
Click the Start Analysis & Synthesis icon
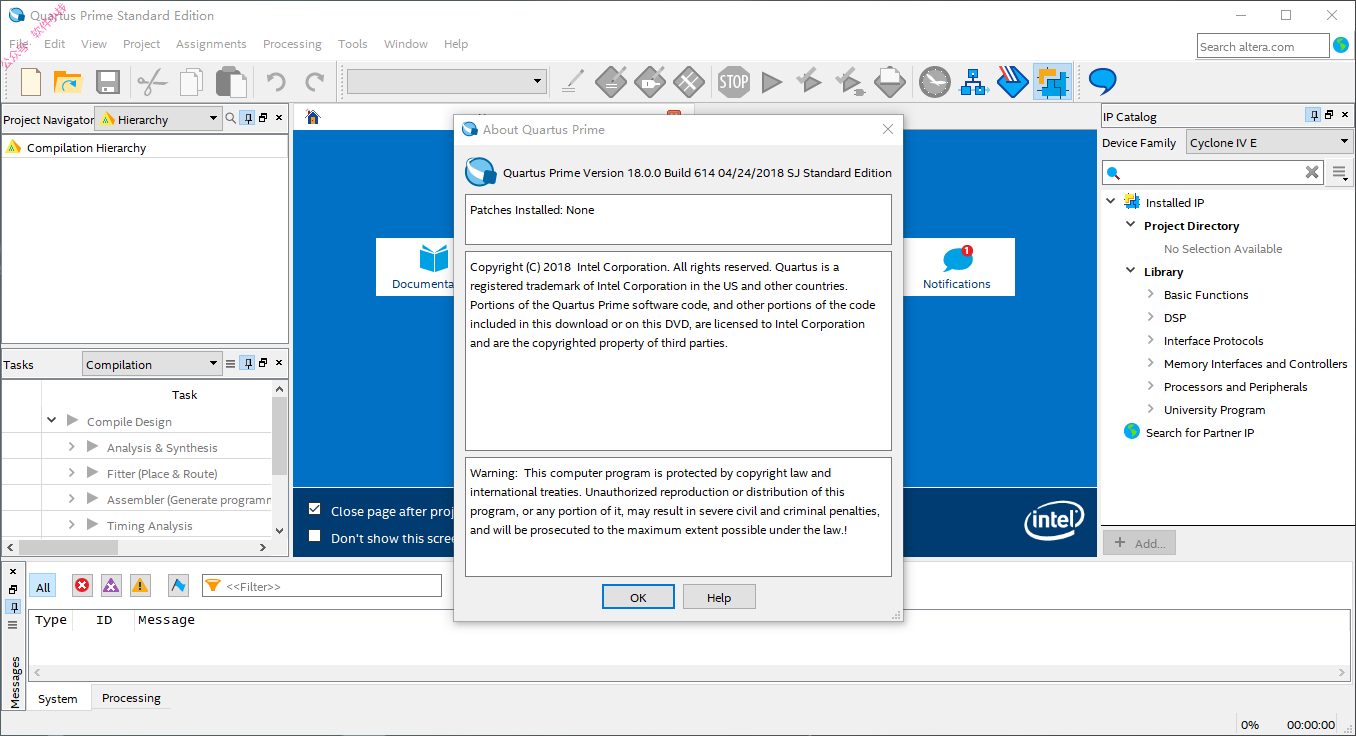[x=809, y=82]
